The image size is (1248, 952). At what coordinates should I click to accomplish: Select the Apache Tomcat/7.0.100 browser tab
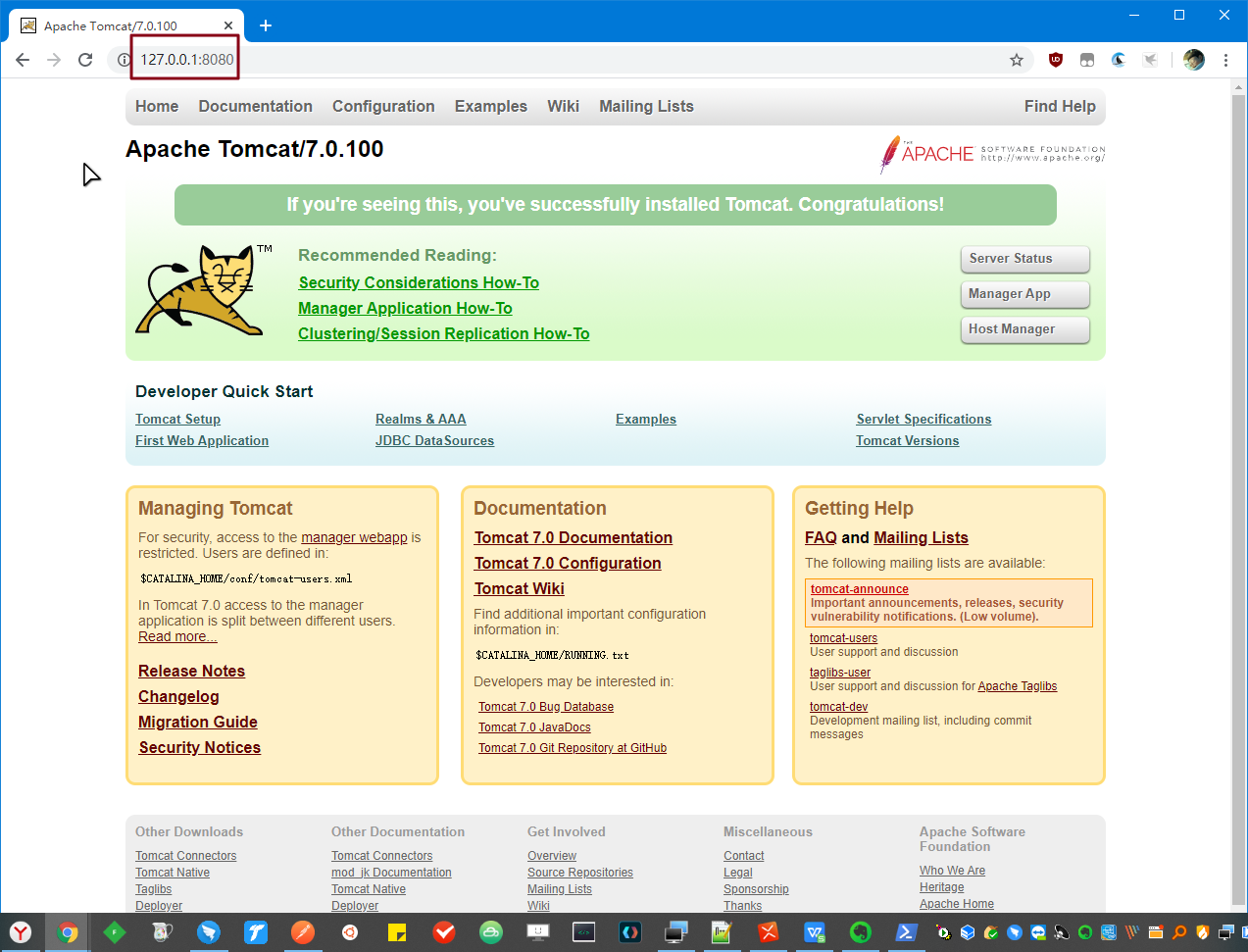(x=125, y=25)
